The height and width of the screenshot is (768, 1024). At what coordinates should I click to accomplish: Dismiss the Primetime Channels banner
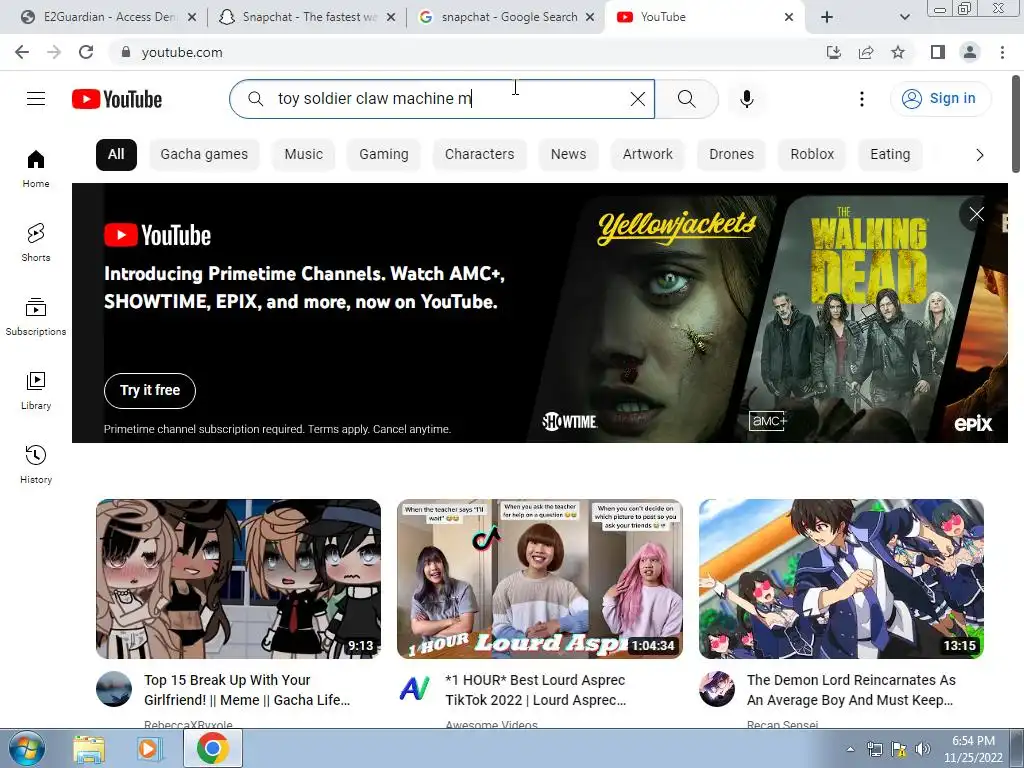pyautogui.click(x=976, y=214)
